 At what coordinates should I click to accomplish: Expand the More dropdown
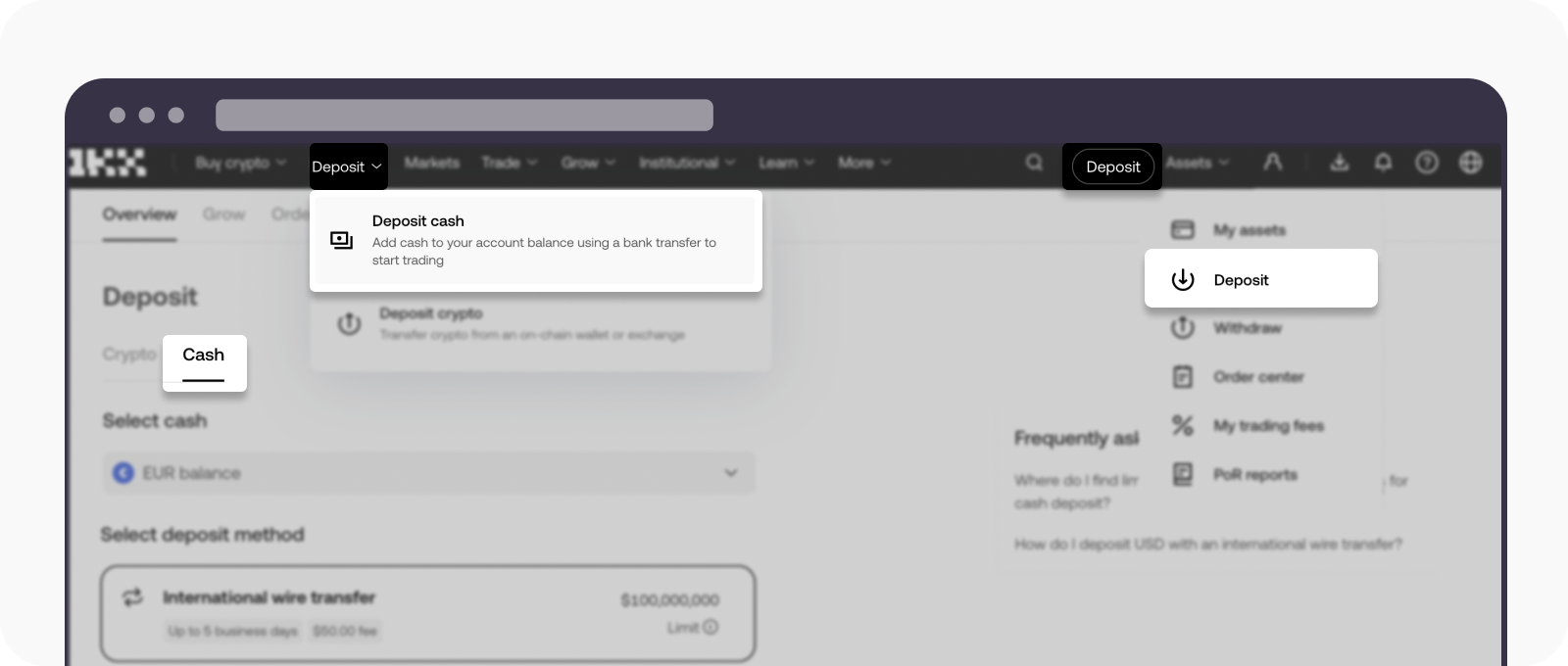(x=864, y=163)
